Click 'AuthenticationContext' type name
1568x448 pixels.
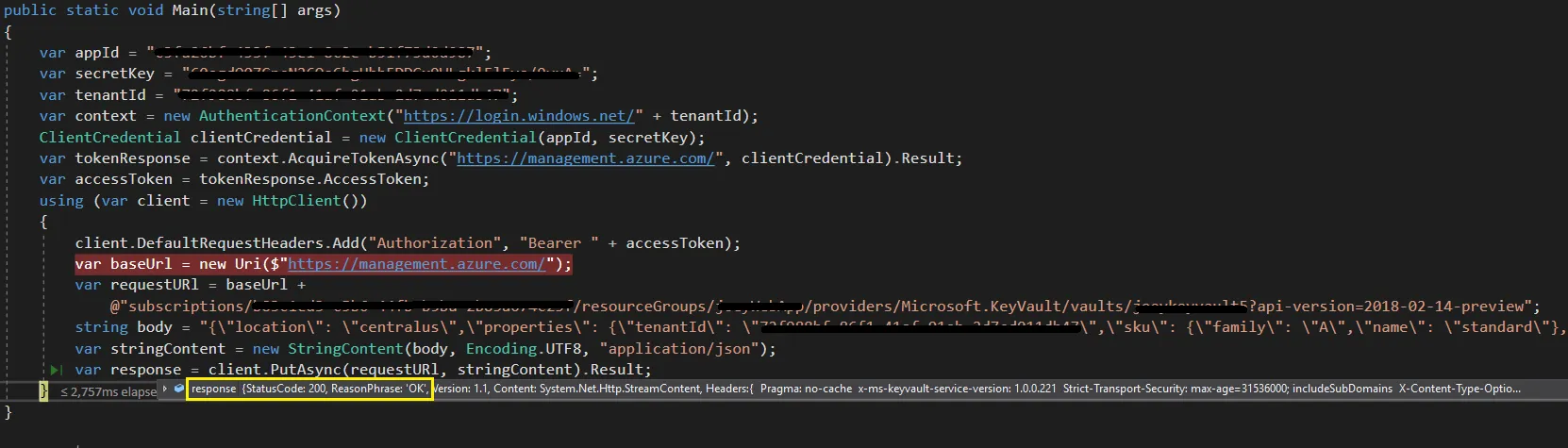(292, 116)
